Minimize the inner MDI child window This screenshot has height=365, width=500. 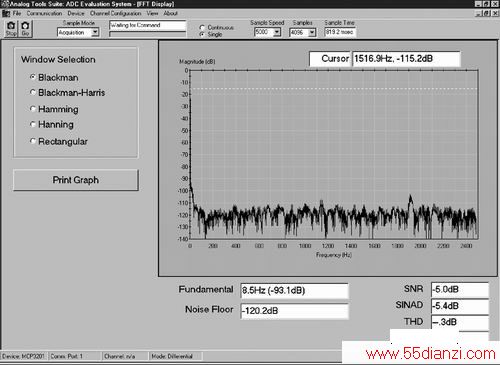479,13
